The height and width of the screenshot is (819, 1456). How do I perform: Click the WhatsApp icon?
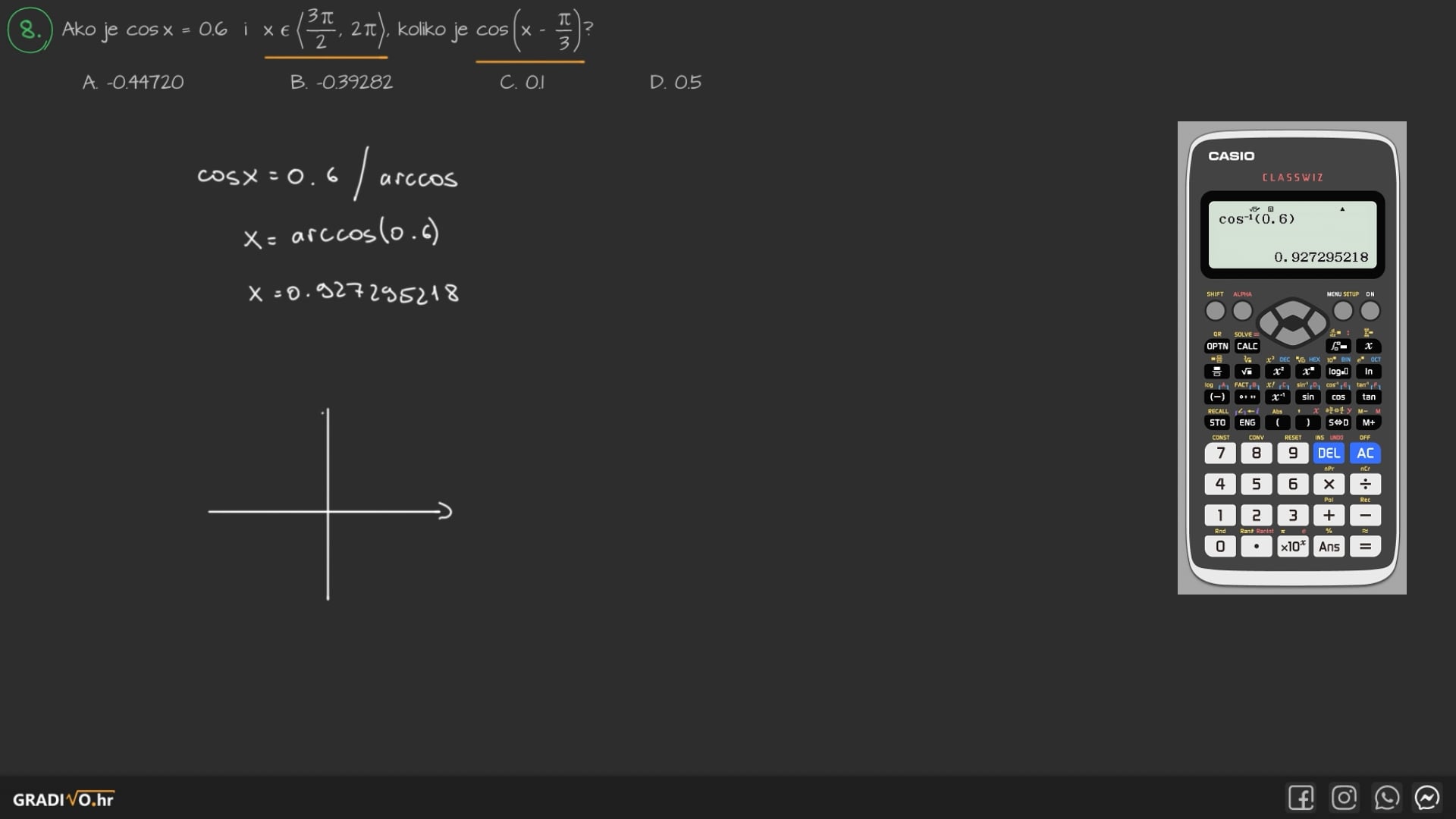click(x=1386, y=798)
